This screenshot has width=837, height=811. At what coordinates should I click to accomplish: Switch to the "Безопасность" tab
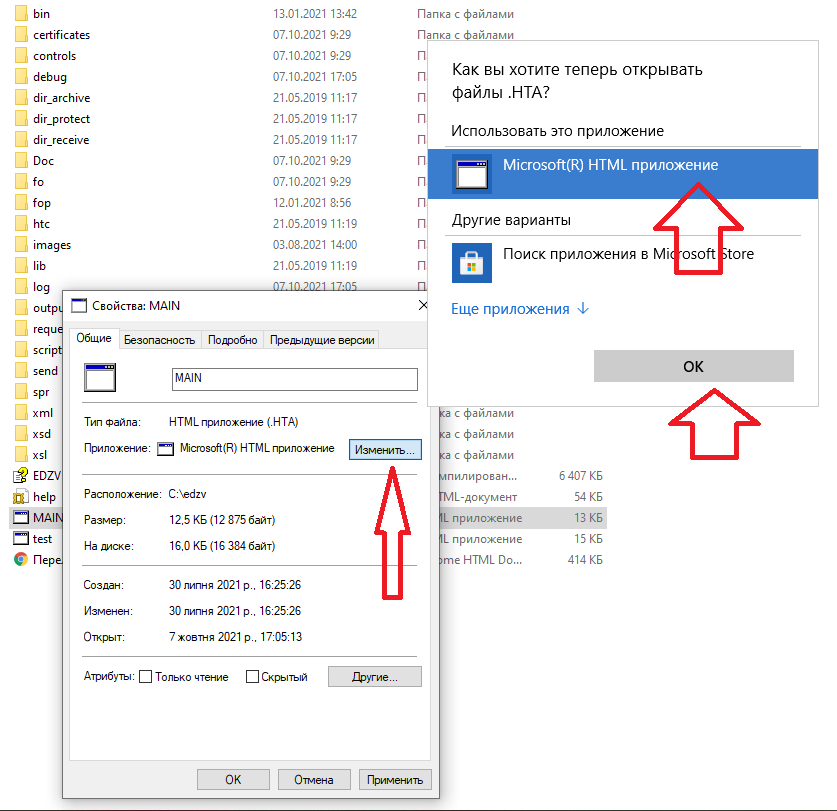pyautogui.click(x=159, y=340)
